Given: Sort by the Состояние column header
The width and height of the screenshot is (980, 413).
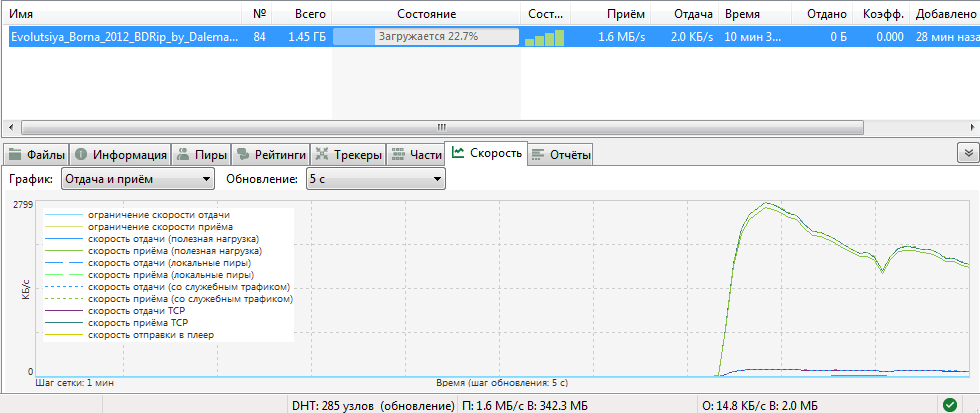Looking at the screenshot, I should click(x=426, y=14).
